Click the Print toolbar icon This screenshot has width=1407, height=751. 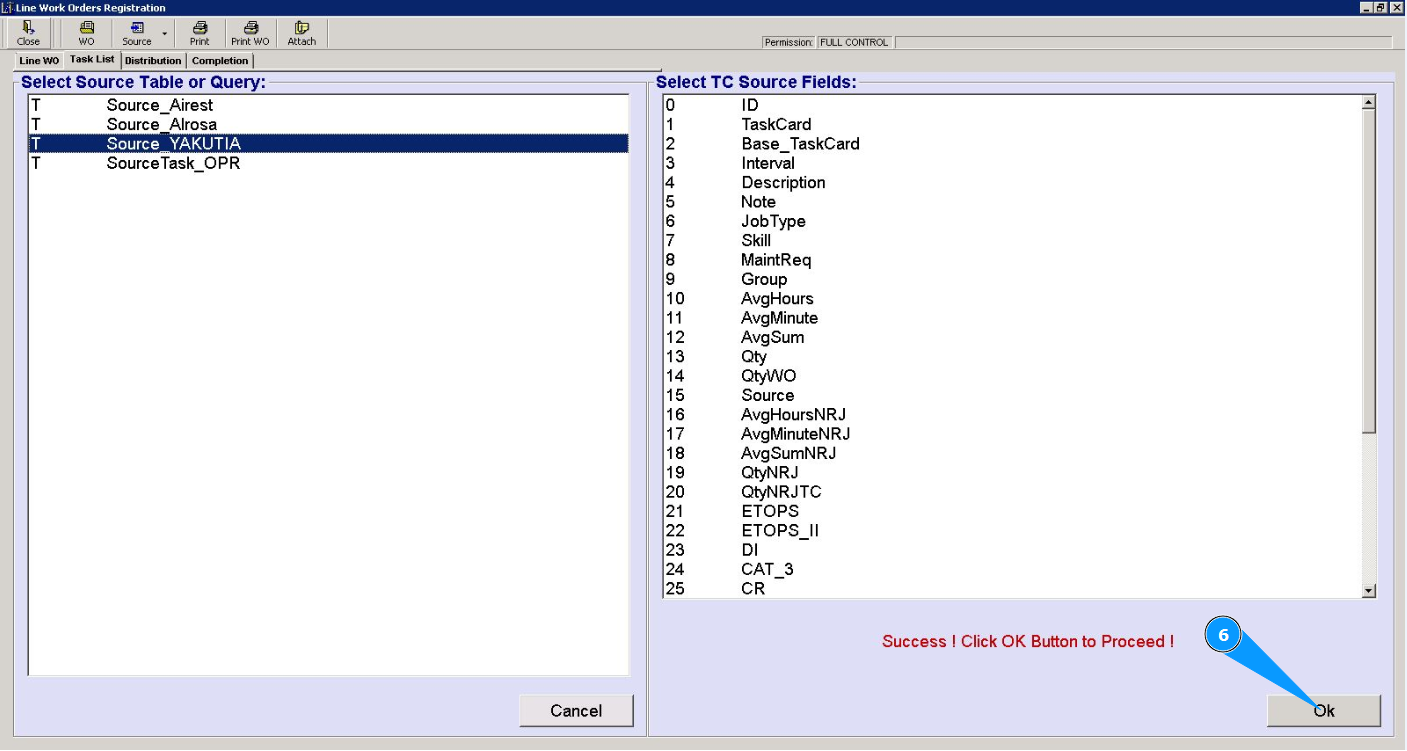pyautogui.click(x=200, y=33)
